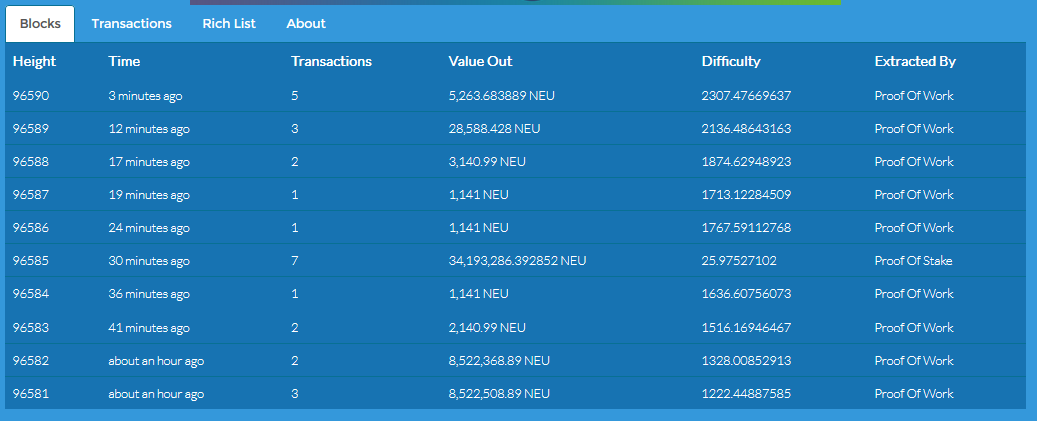
Task: Click value 5,263.683889 NEU
Action: (x=501, y=96)
